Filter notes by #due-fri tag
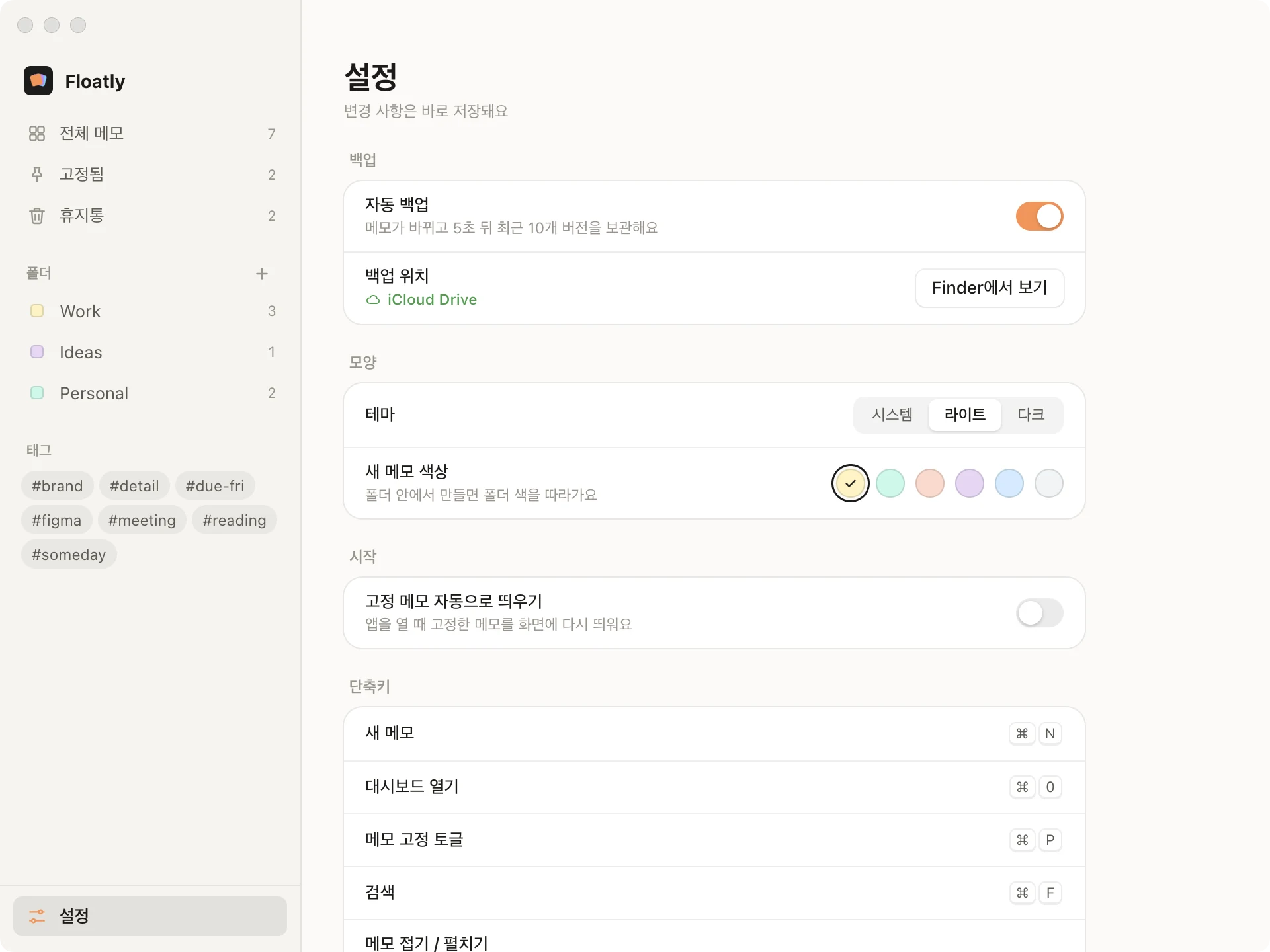 tap(215, 486)
